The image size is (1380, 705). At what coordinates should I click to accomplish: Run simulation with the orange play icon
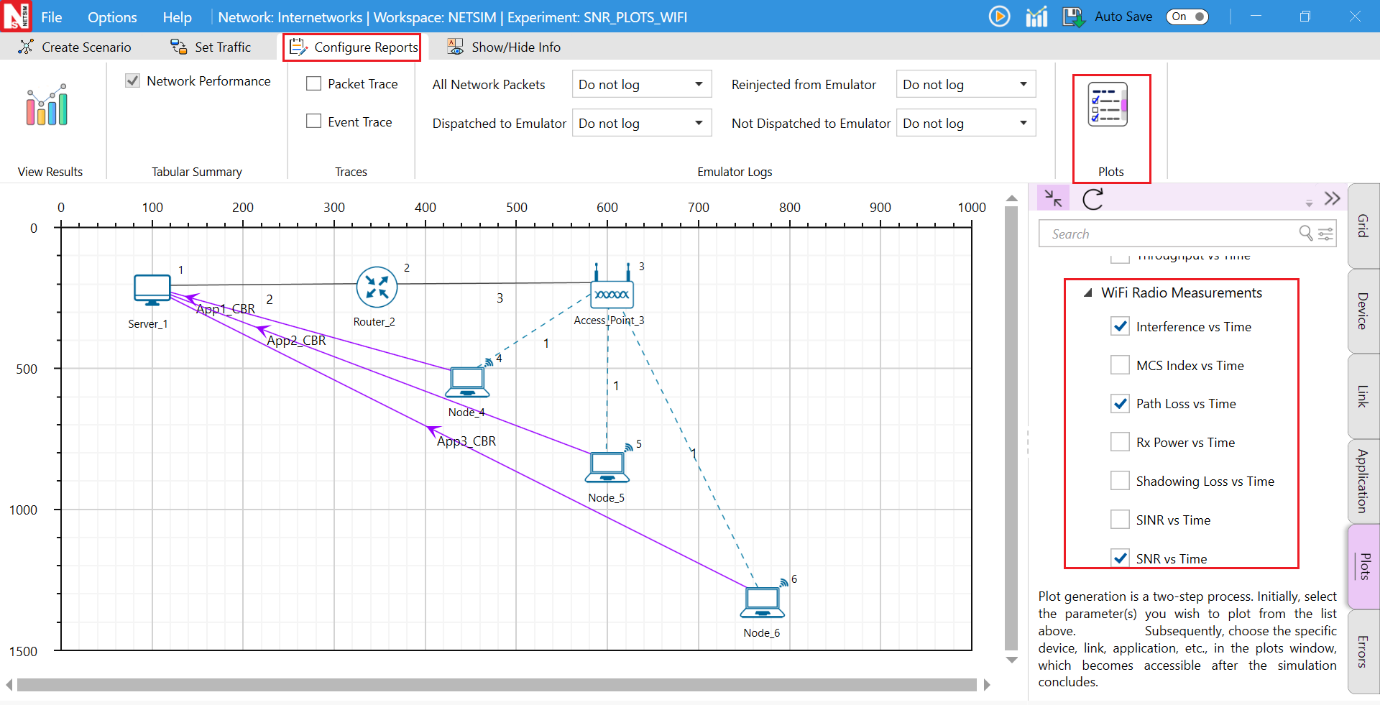click(998, 16)
